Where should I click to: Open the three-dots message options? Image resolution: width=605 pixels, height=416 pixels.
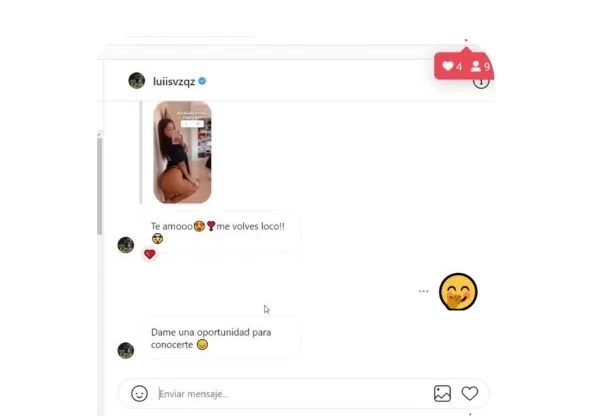tap(424, 291)
